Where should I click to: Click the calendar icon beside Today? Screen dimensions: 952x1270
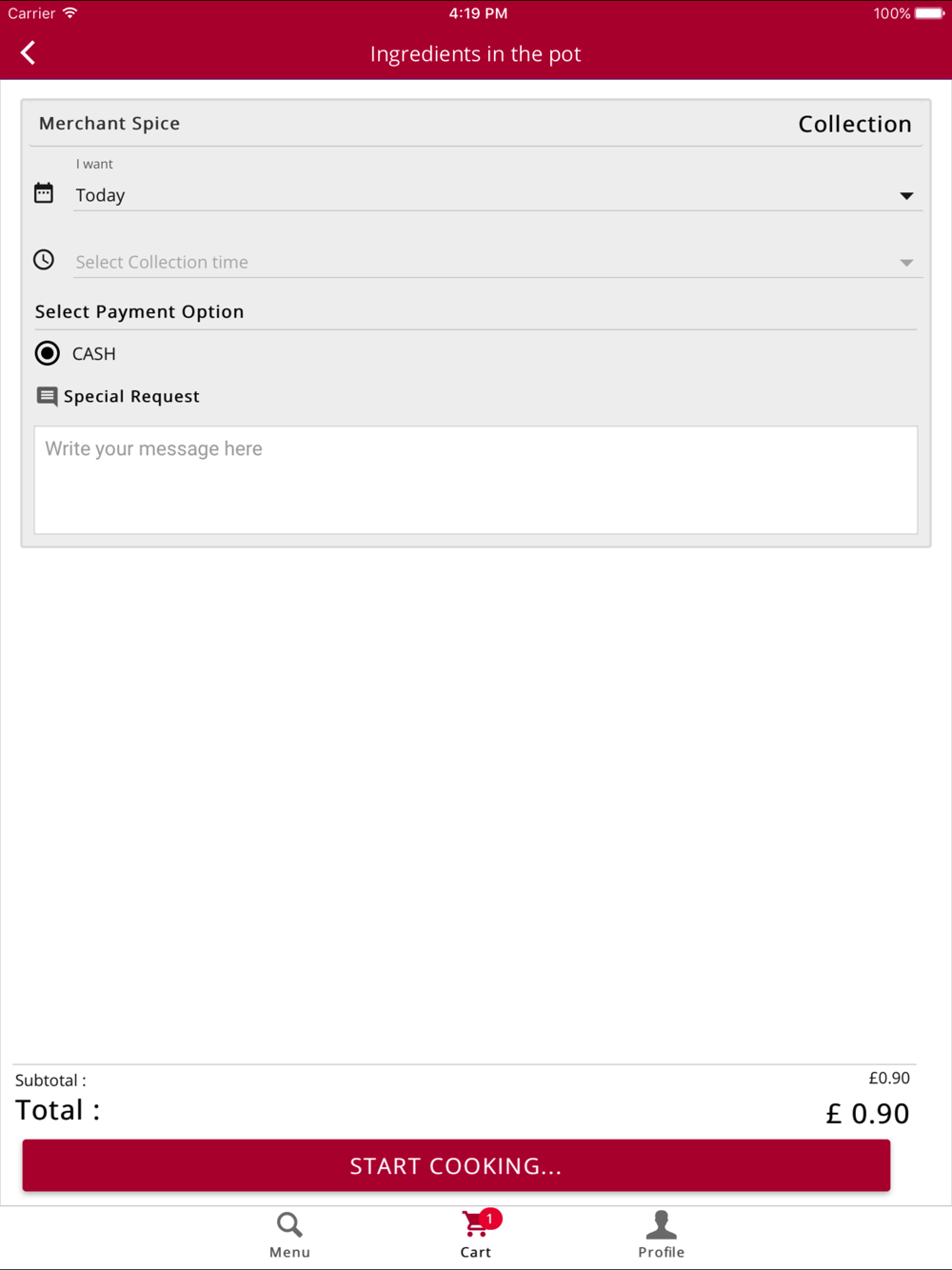pos(44,193)
